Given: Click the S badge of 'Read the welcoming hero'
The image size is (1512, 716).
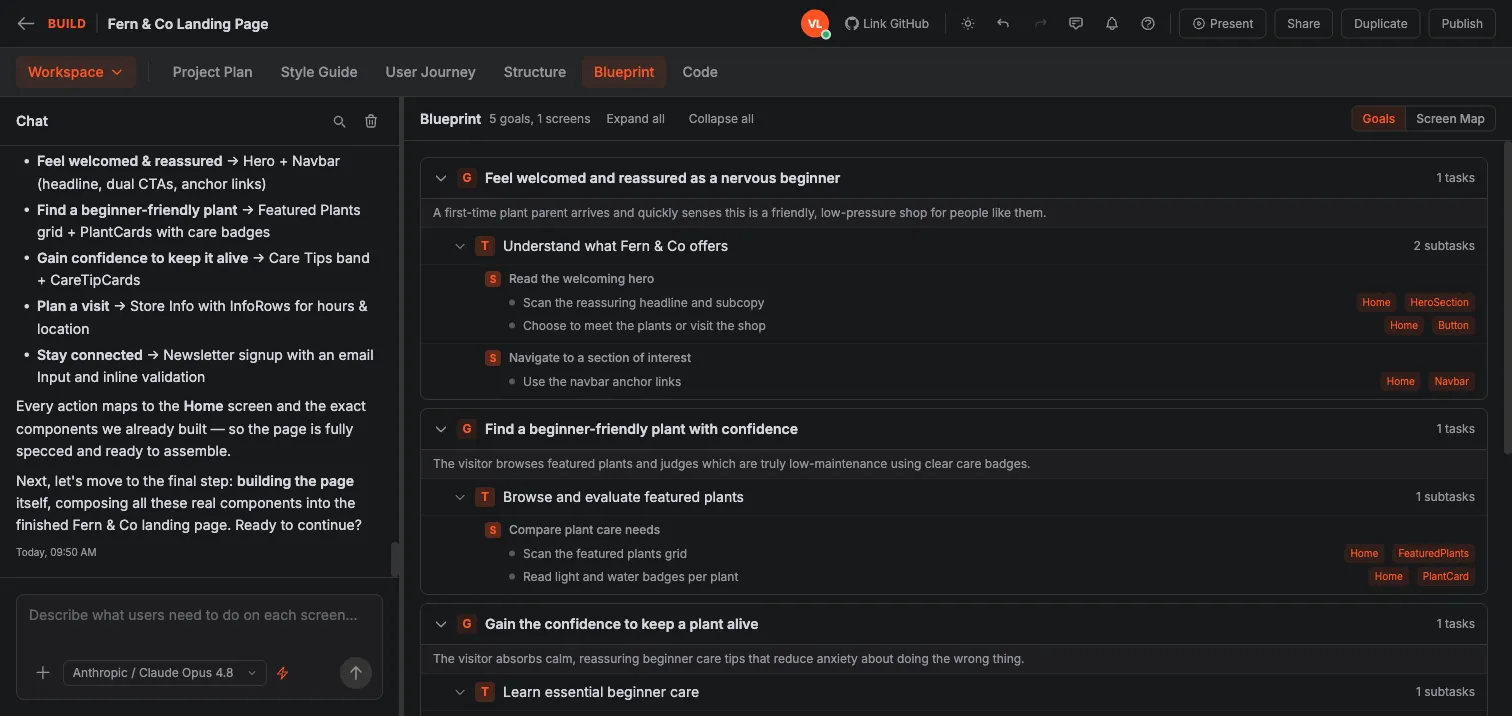Looking at the screenshot, I should [492, 279].
